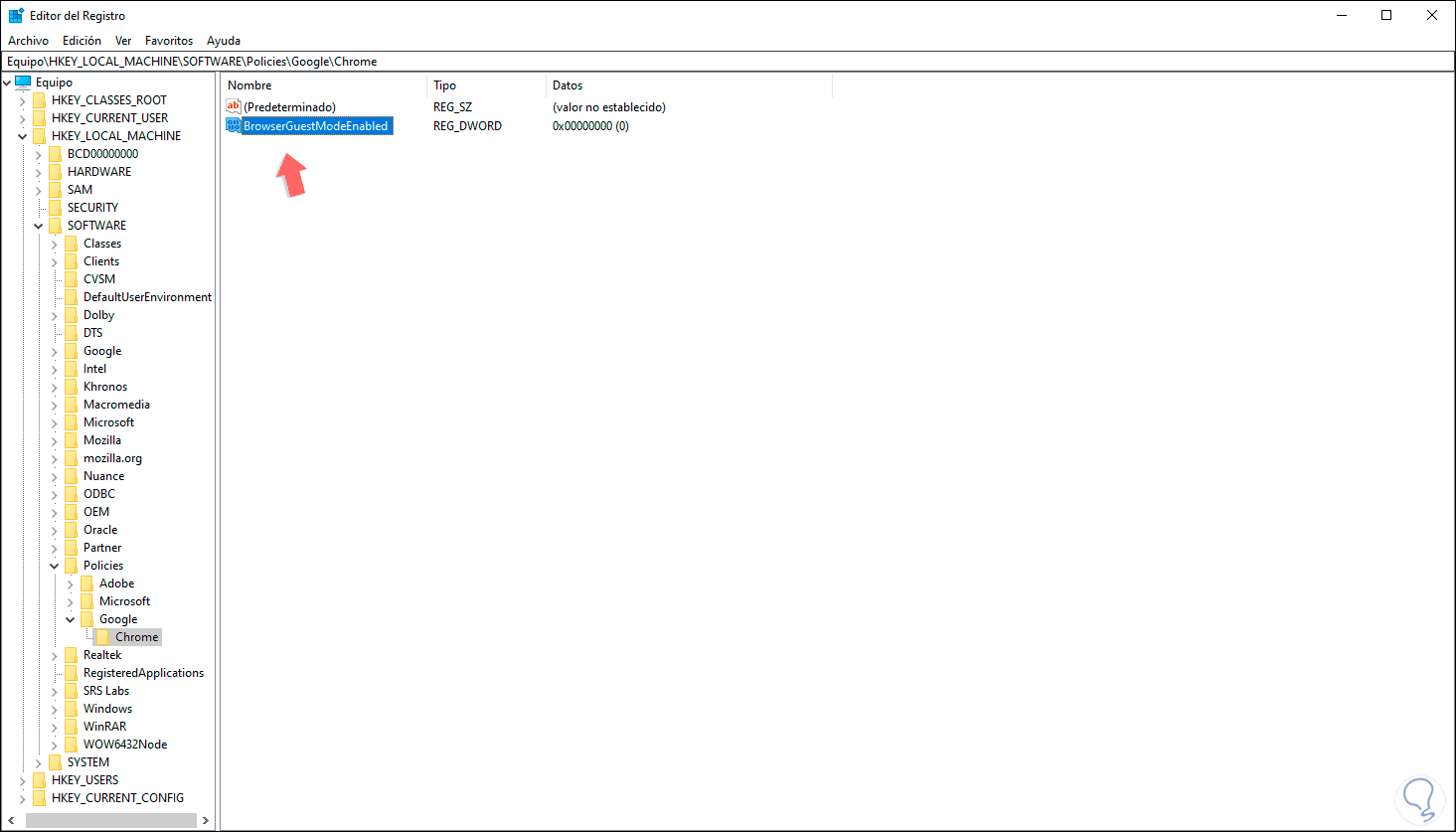
Task: Expand the HKEY_CLASSES_ROOT key
Action: (23, 100)
